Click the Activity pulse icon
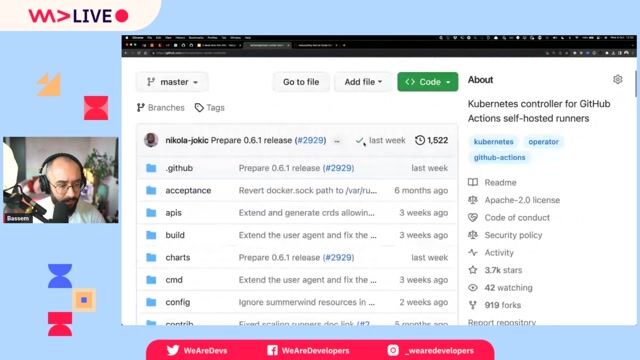This screenshot has width=640, height=360. 473,253
